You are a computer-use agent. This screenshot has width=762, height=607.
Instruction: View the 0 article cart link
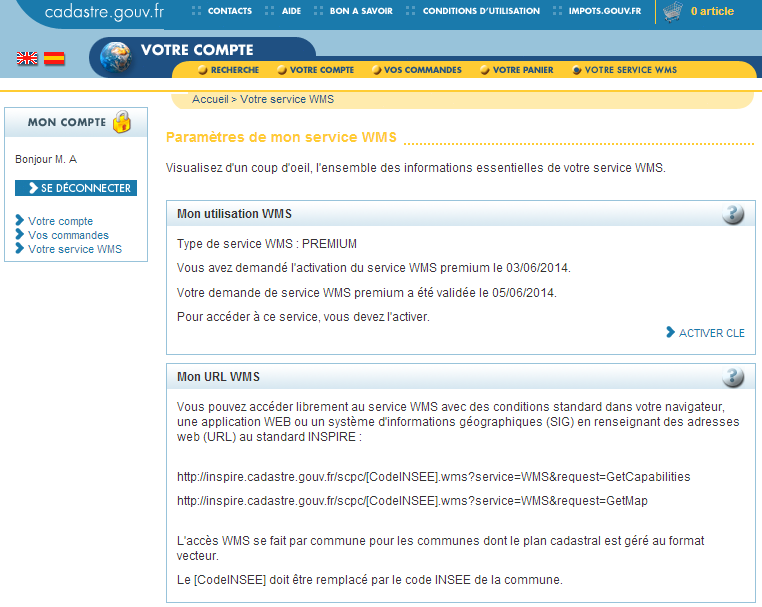point(712,11)
